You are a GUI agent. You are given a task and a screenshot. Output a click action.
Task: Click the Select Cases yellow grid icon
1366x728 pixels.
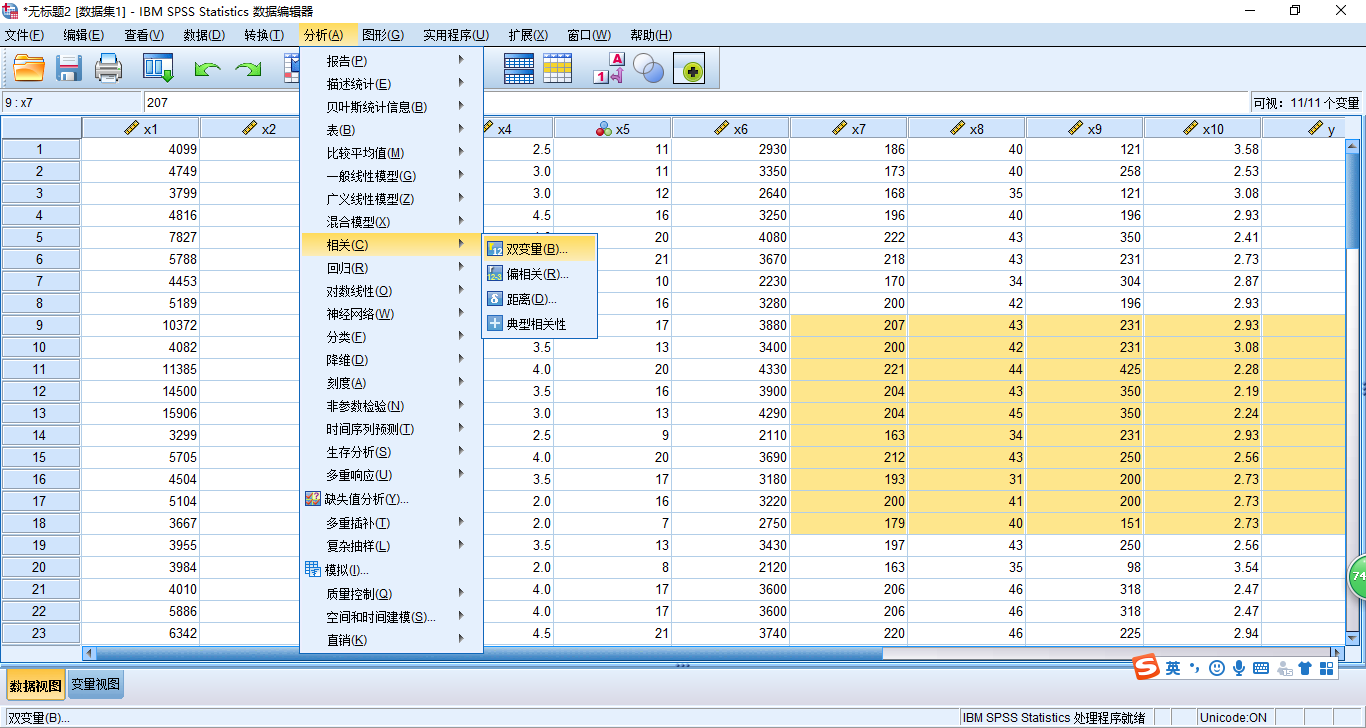tap(558, 68)
